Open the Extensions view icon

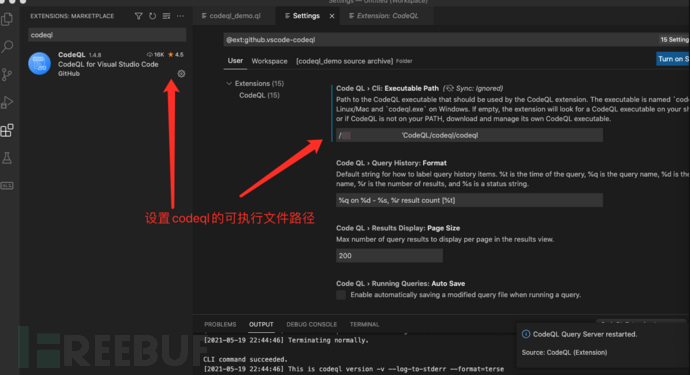pyautogui.click(x=7, y=130)
